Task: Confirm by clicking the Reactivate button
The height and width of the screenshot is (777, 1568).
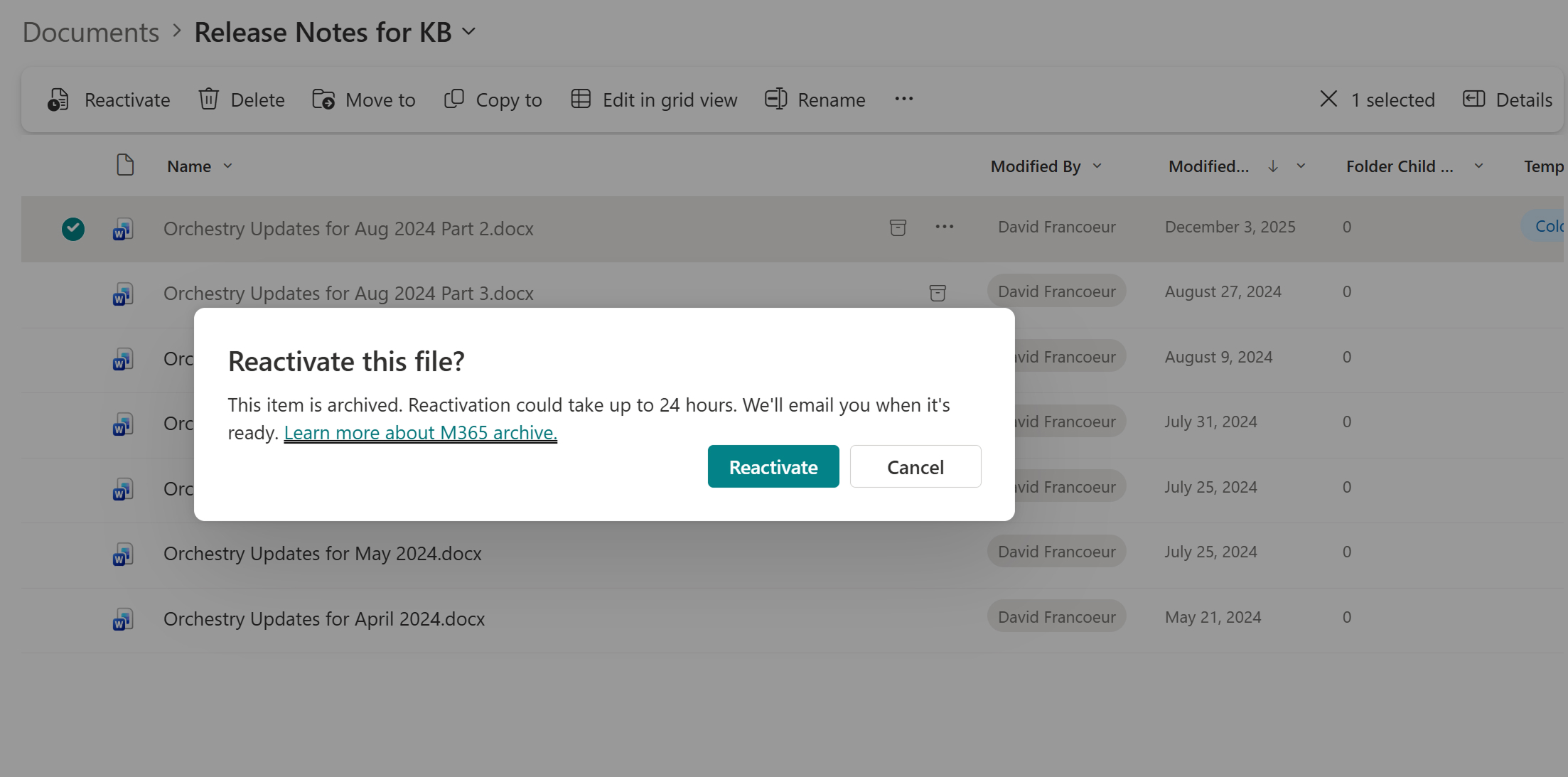Action: (773, 466)
